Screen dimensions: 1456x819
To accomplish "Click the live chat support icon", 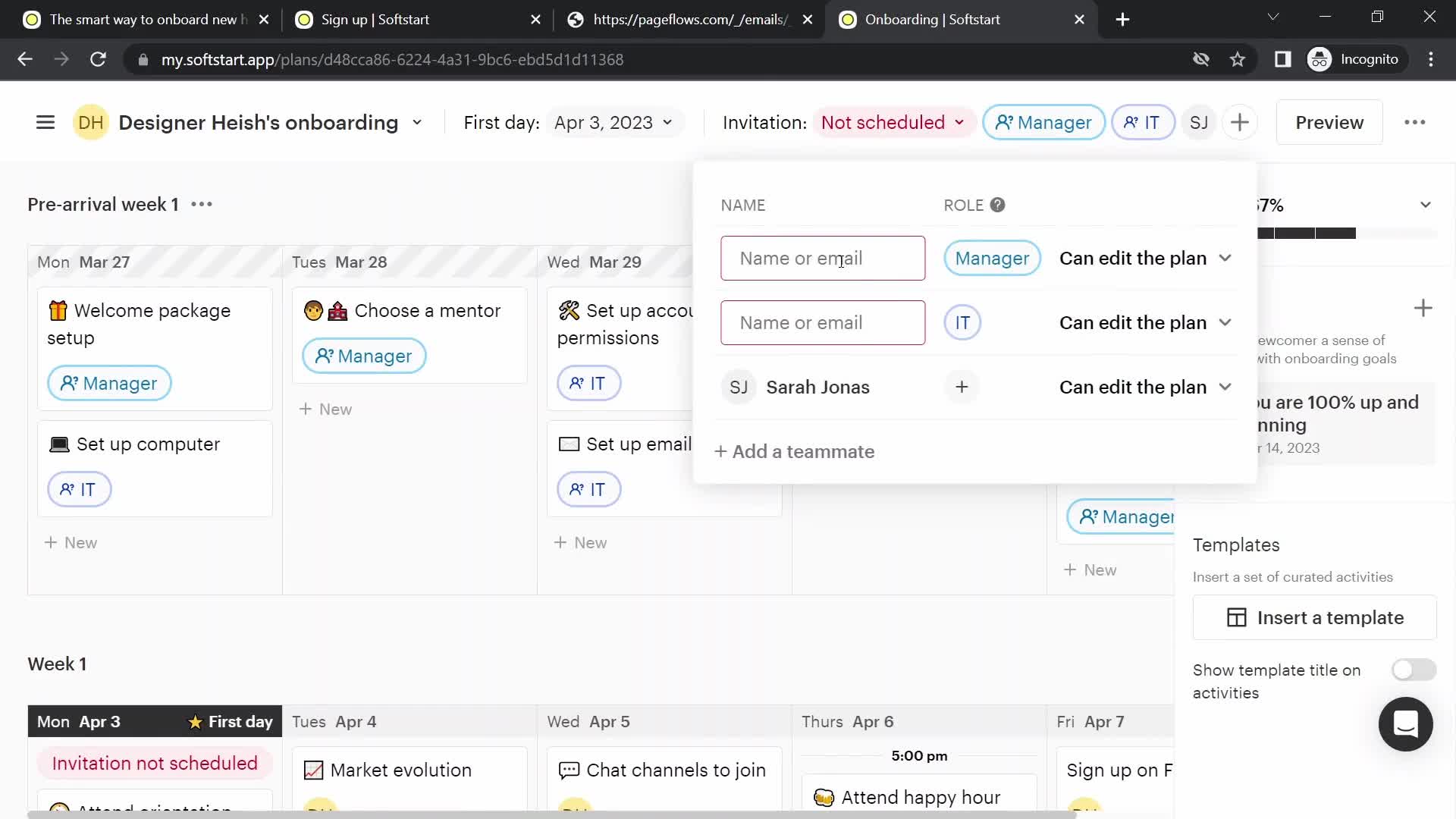I will coord(1406,725).
